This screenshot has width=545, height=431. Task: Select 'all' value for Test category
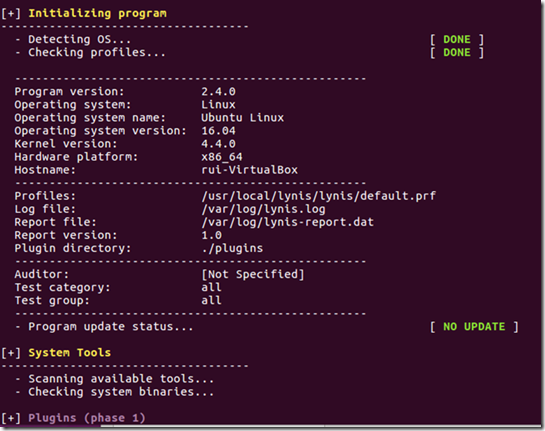click(211, 287)
